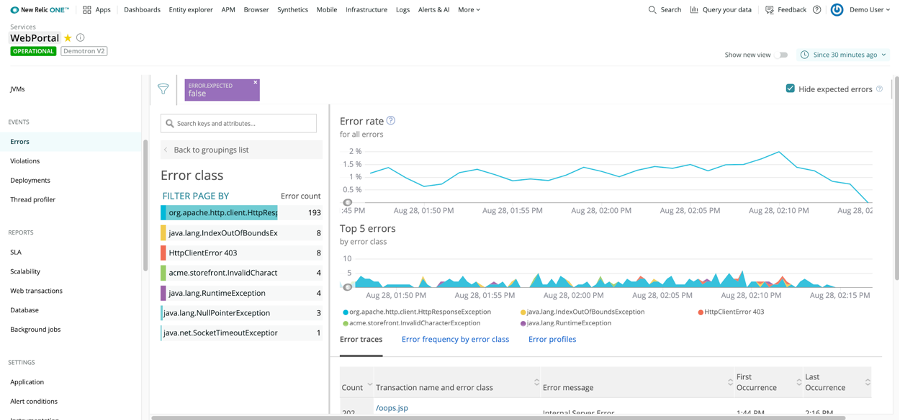Switch to Error frequency by error class tab
The height and width of the screenshot is (420, 899).
tap(455, 339)
